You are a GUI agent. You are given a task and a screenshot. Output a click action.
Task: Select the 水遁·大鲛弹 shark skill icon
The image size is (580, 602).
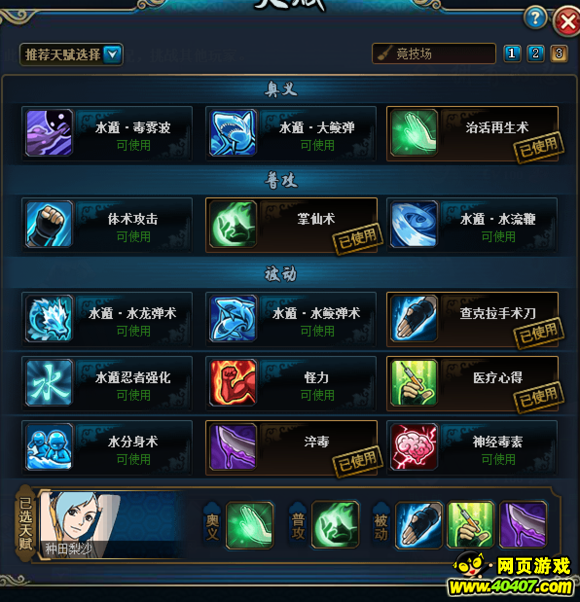pyautogui.click(x=233, y=133)
